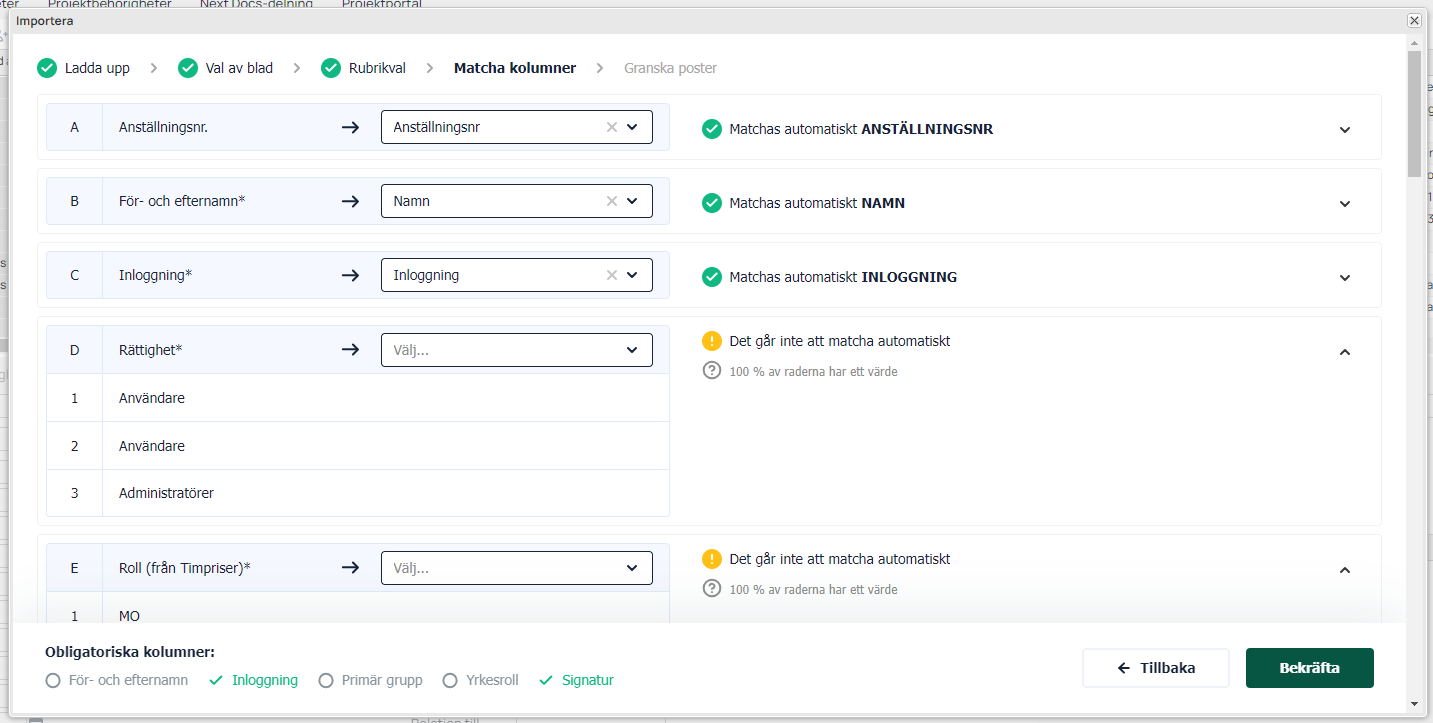
Task: Click the Obligatoriska kolumner heading
Action: 130,652
